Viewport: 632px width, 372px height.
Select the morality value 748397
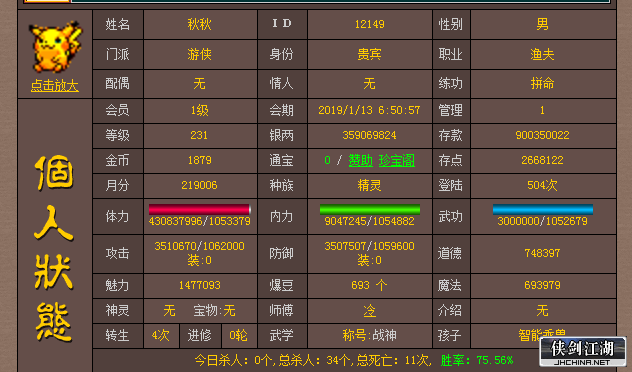[x=543, y=253]
